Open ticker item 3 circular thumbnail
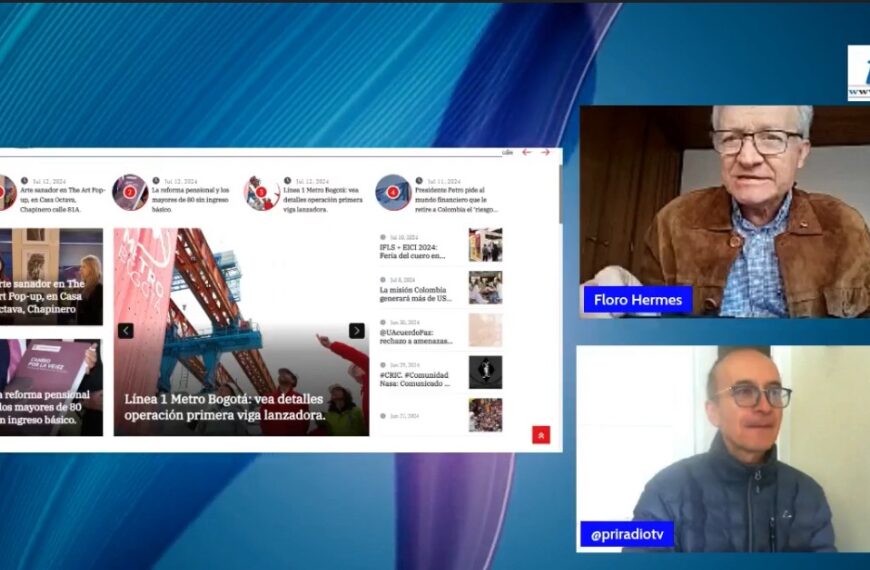 click(261, 193)
